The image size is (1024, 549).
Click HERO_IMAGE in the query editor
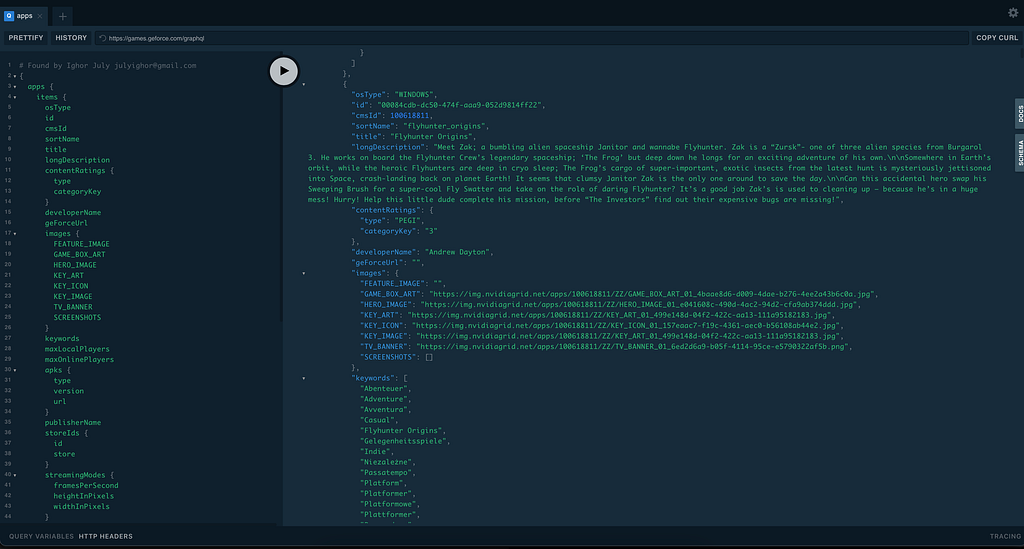click(75, 265)
